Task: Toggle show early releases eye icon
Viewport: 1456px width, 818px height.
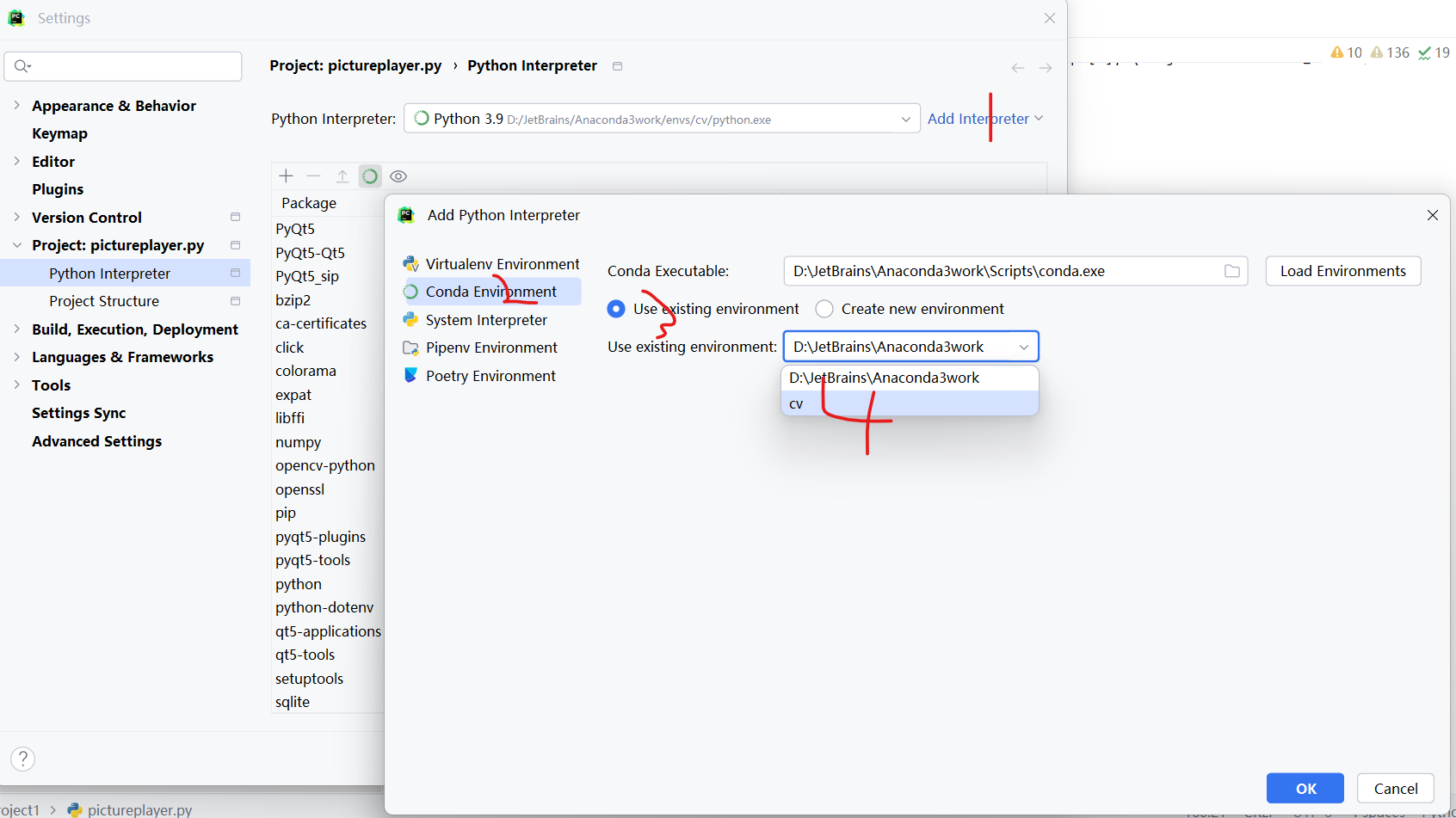Action: 398,176
